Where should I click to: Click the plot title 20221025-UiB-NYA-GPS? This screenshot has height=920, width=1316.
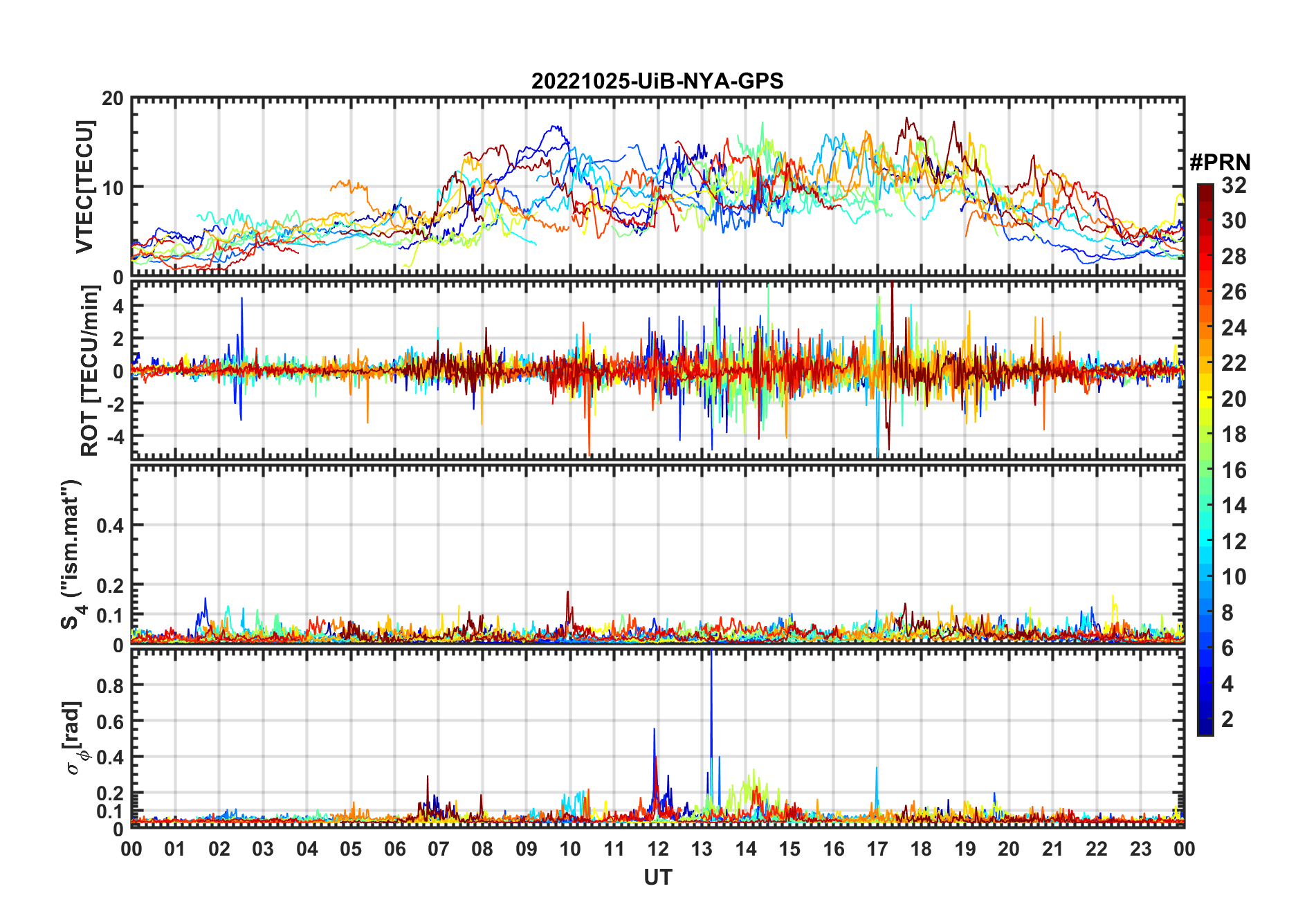[657, 81]
